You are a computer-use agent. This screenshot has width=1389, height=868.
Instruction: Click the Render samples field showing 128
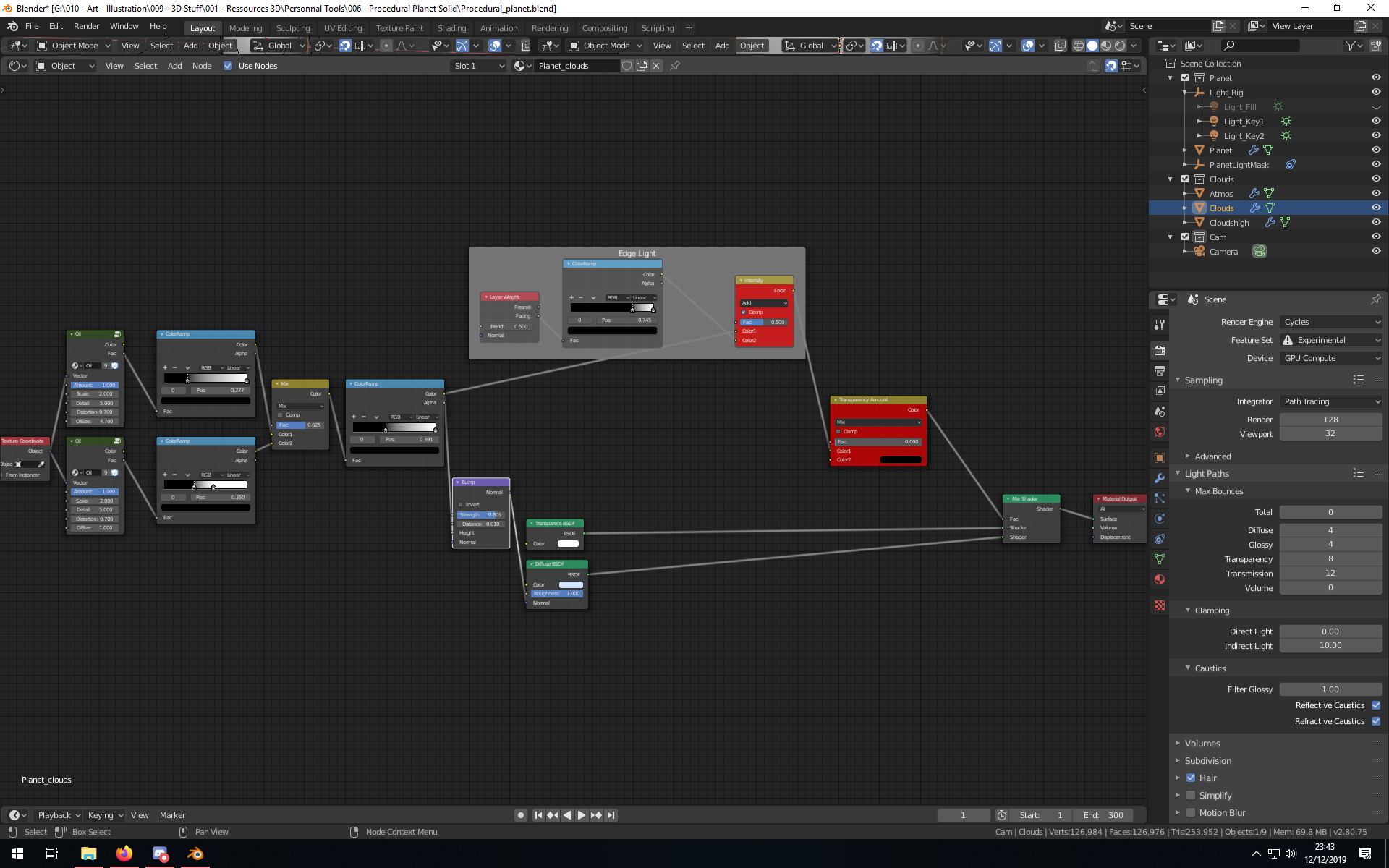1330,420
